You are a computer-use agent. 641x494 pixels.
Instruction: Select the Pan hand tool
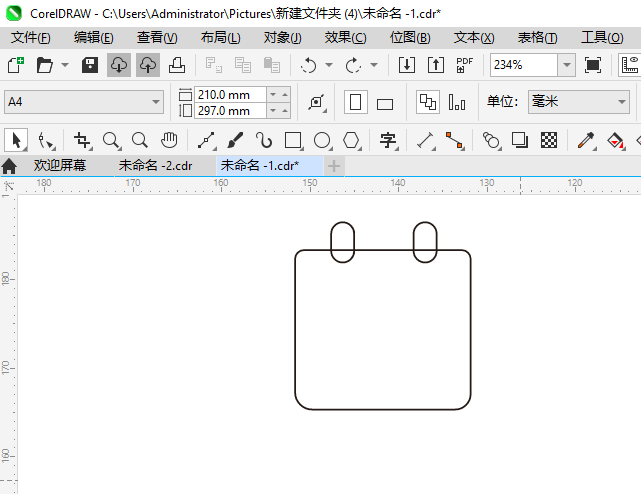click(169, 140)
